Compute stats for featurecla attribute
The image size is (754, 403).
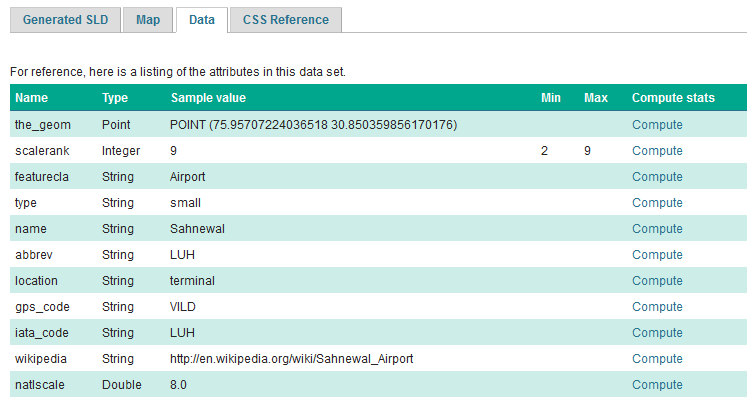point(657,177)
